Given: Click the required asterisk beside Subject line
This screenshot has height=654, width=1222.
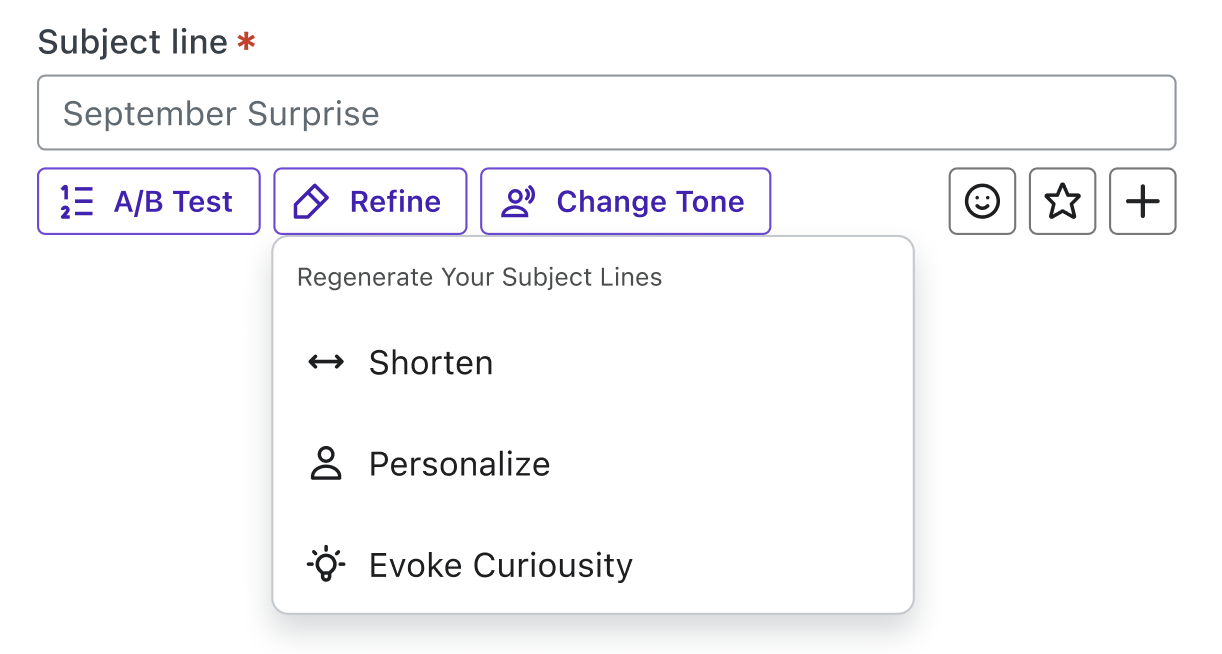Looking at the screenshot, I should (246, 41).
